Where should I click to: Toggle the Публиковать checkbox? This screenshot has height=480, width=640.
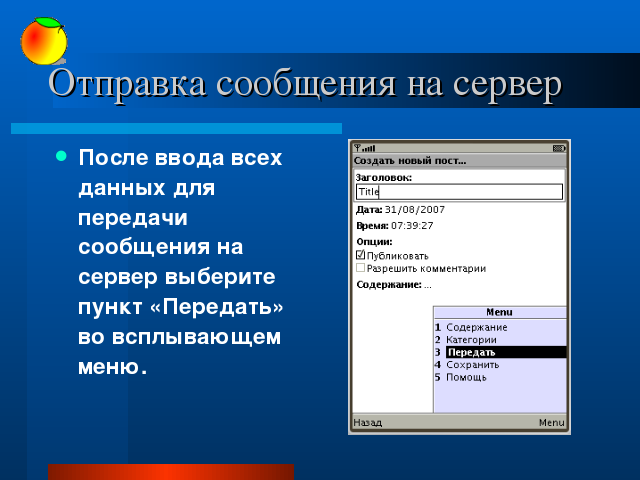[360, 255]
